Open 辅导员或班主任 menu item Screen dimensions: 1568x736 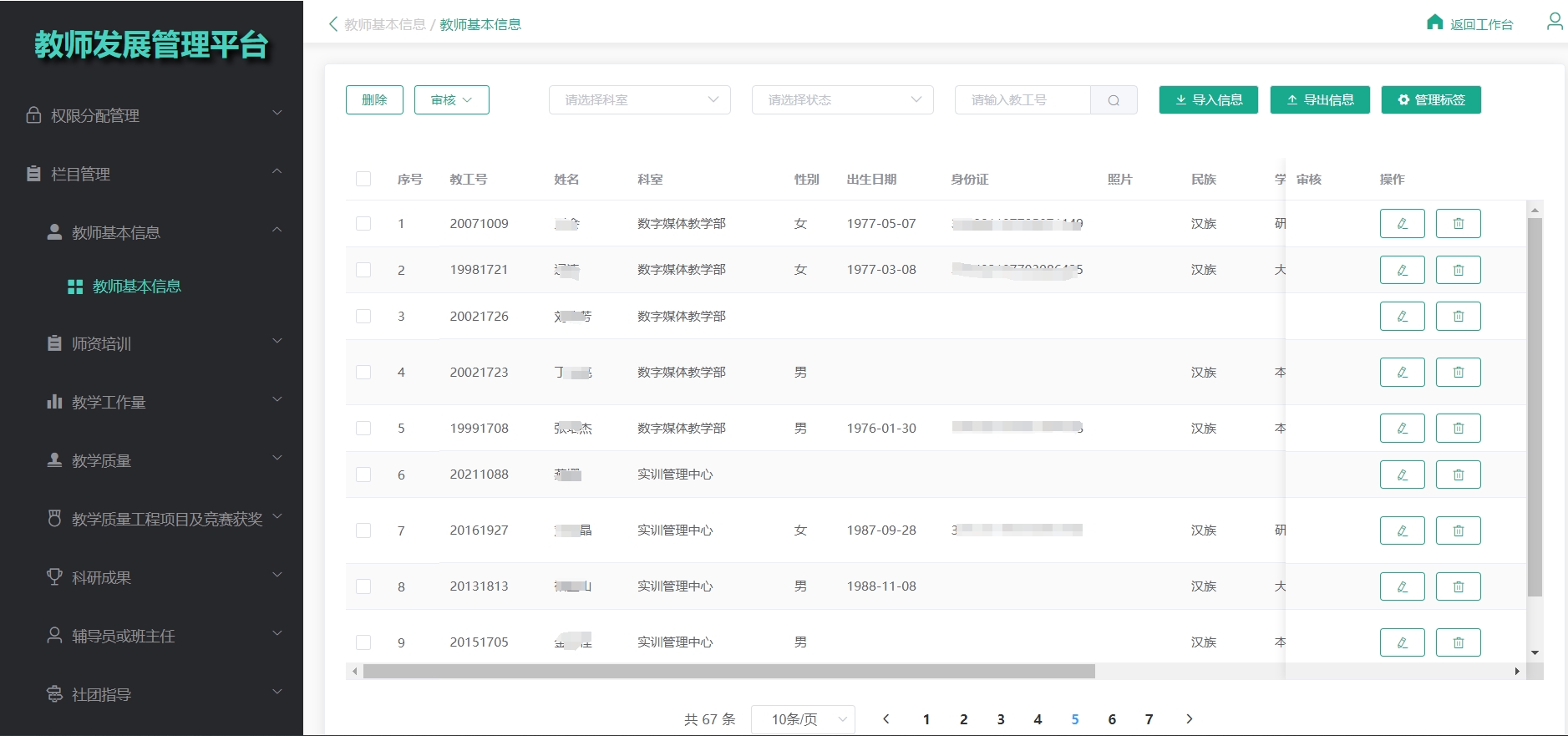152,636
